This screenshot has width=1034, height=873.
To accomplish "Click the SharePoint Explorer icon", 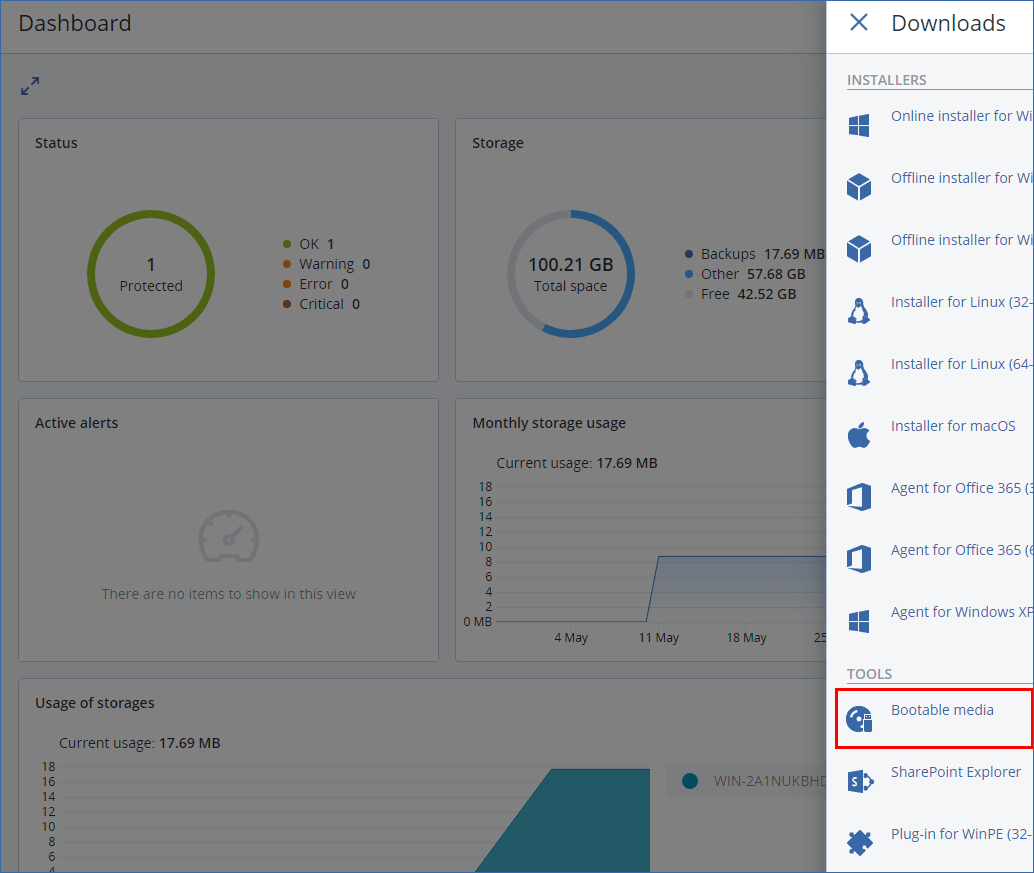I will [858, 781].
